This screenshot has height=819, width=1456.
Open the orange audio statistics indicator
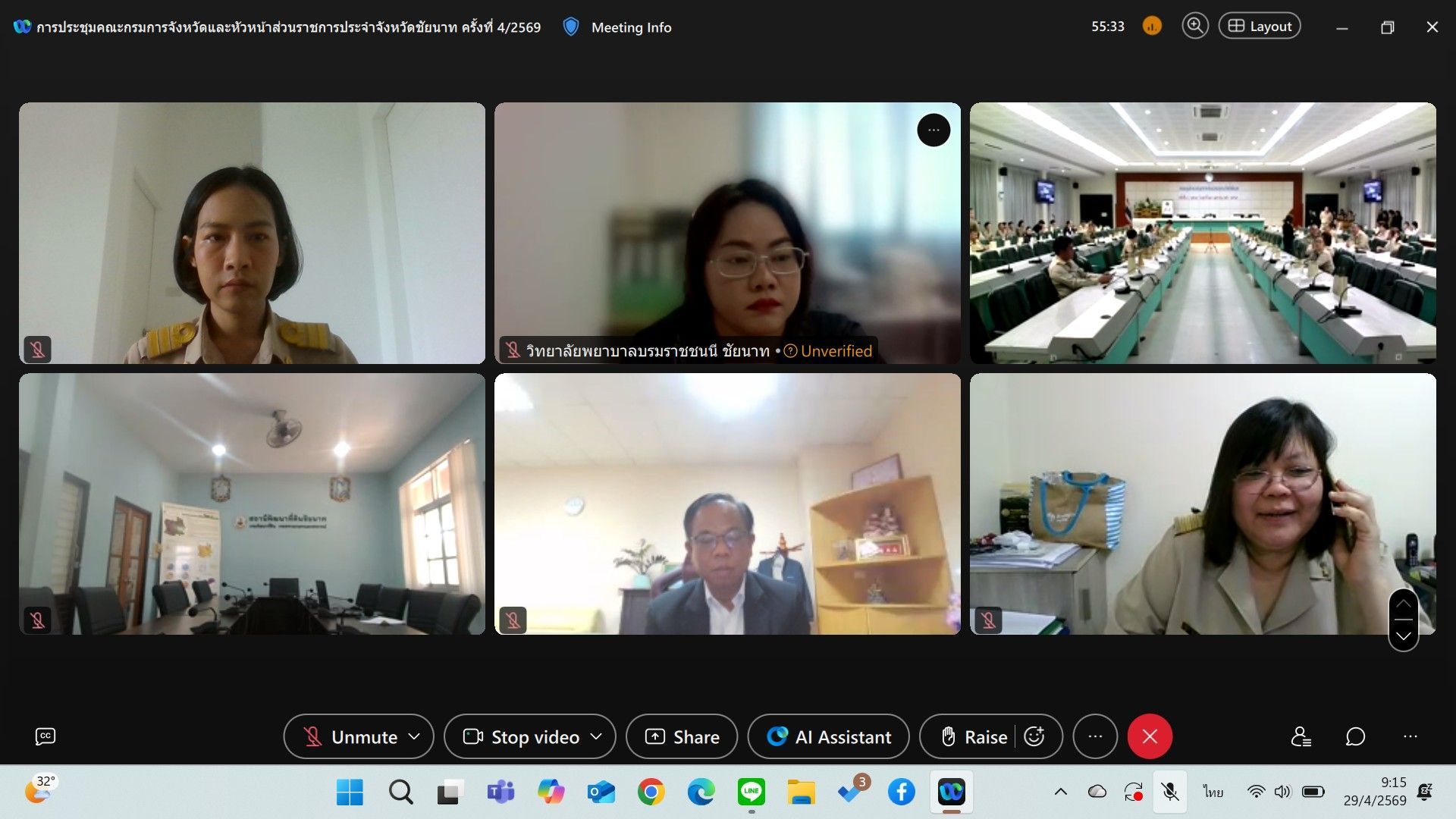tap(1152, 27)
